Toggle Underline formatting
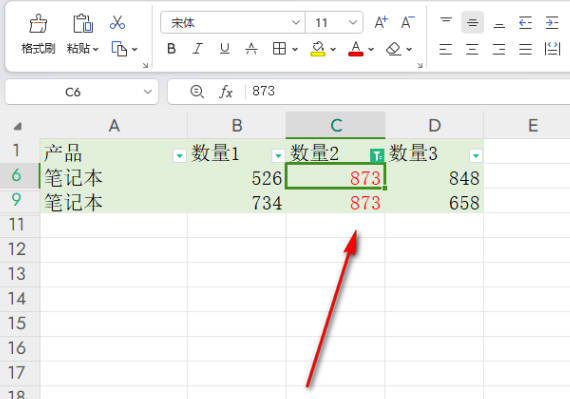This screenshot has width=570, height=399. tap(225, 49)
